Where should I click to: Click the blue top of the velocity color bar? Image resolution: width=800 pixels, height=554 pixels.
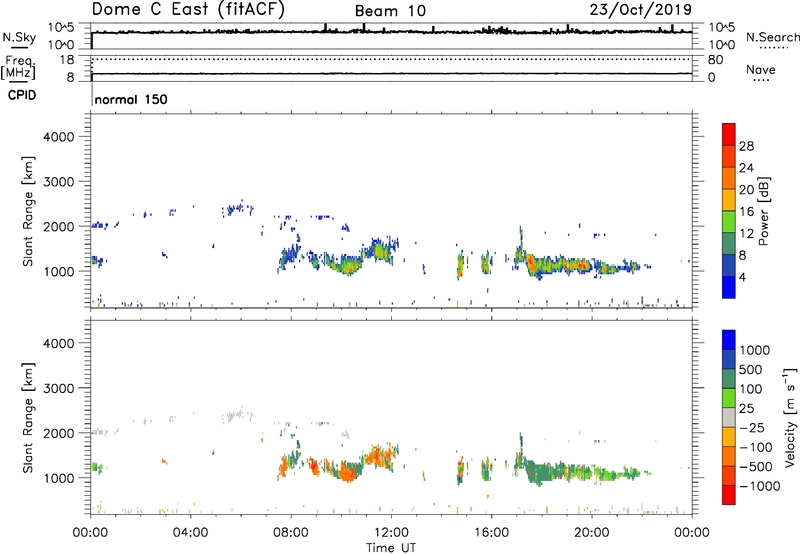click(x=729, y=340)
